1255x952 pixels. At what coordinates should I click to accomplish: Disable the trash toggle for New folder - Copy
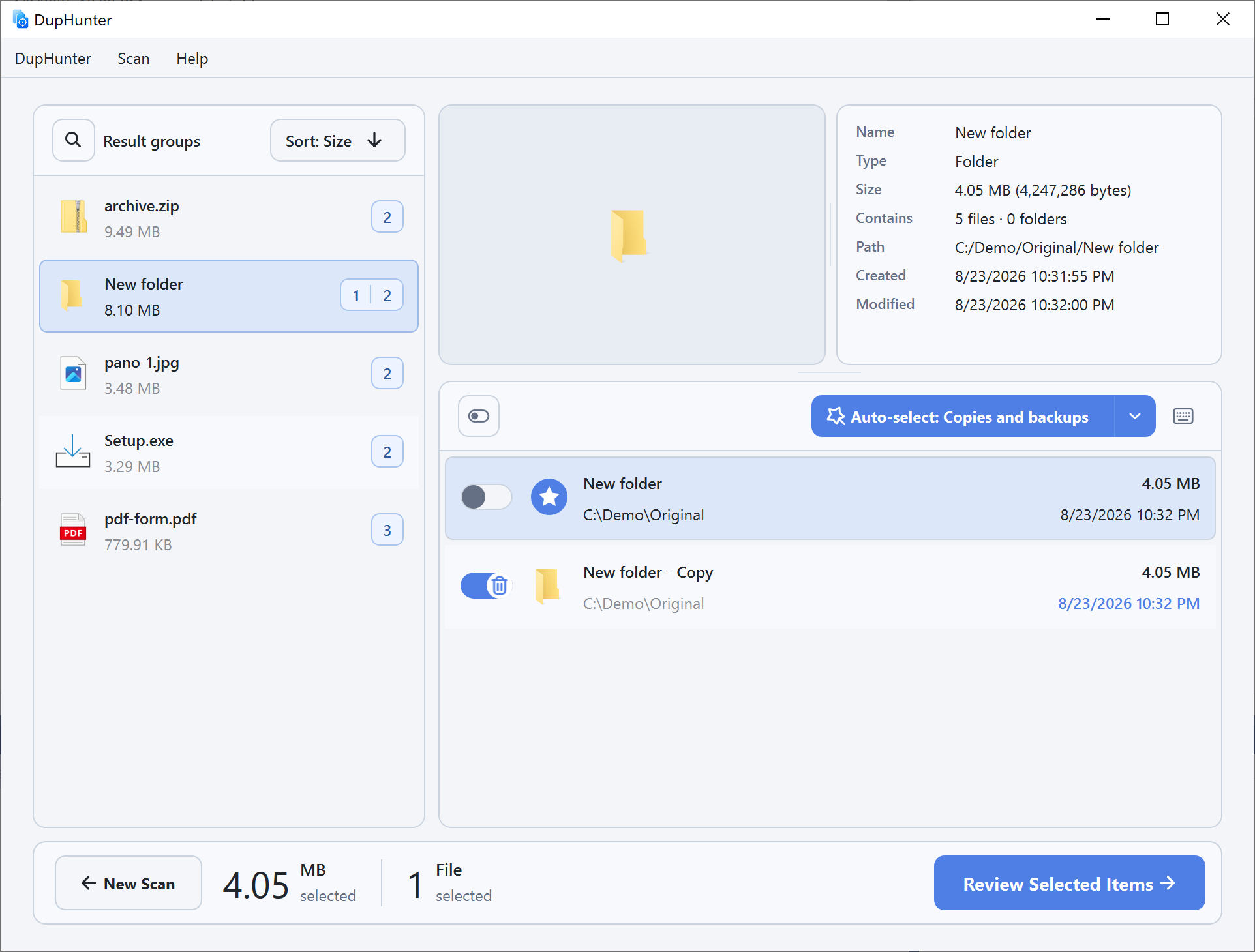(x=486, y=586)
